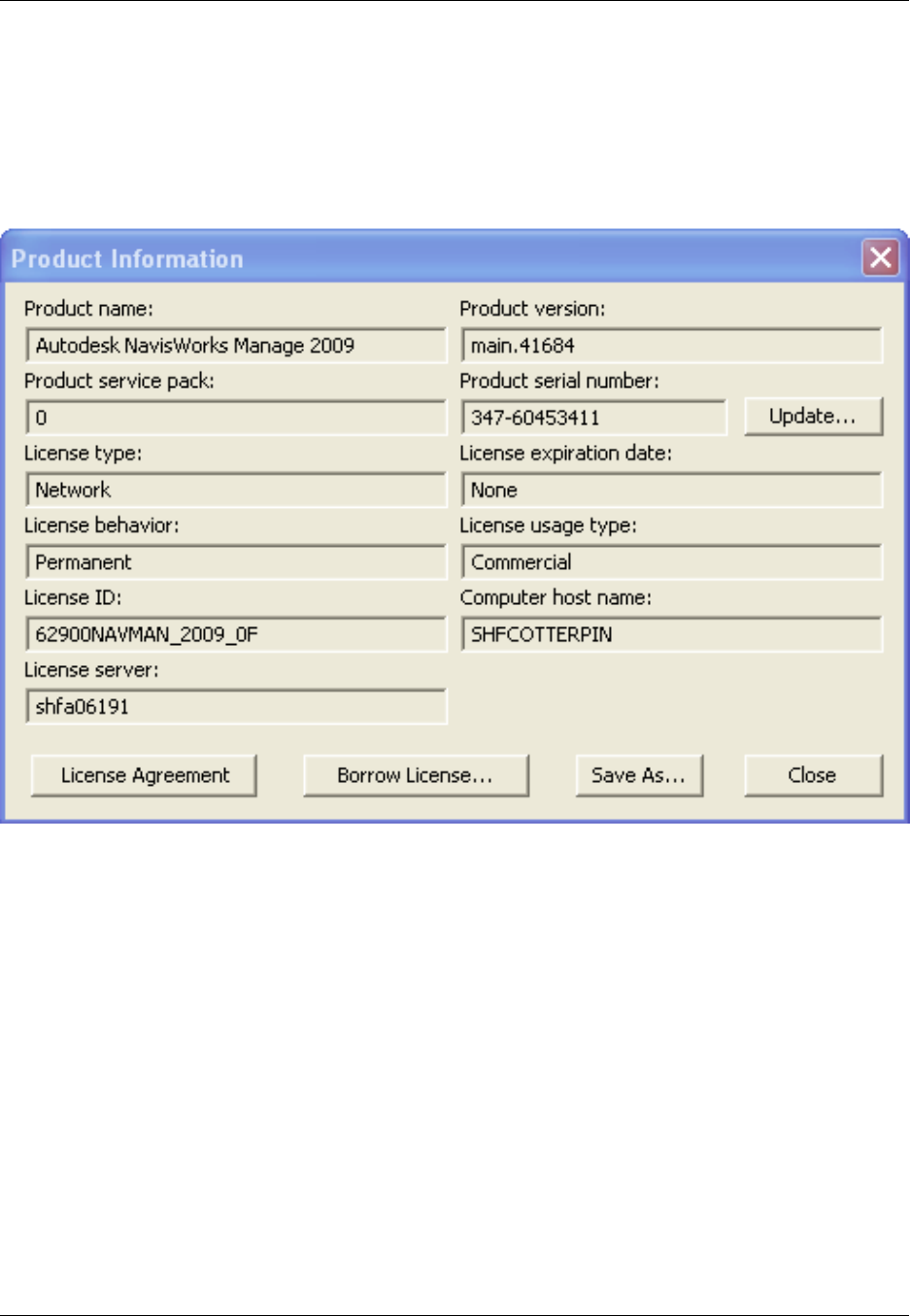
Task: Click the "License behavior:" label
Action: tap(101, 525)
